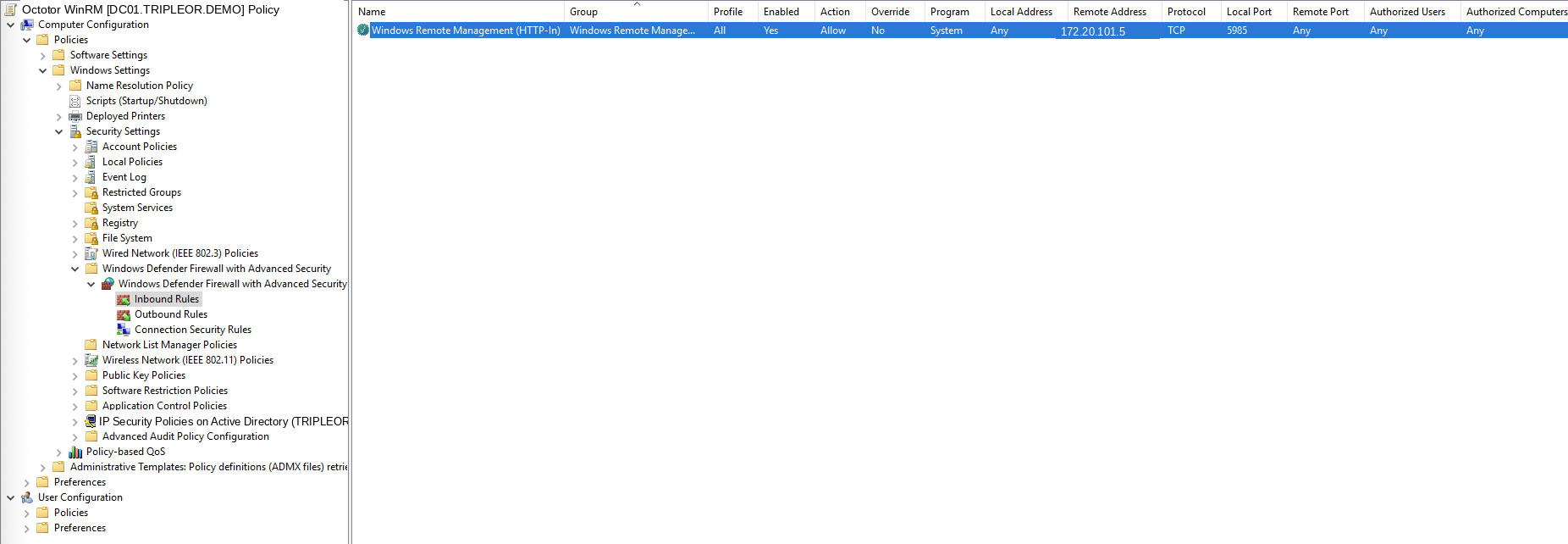This screenshot has height=544, width=1568.
Task: Select the Local Policies tree item
Action: pos(132,162)
